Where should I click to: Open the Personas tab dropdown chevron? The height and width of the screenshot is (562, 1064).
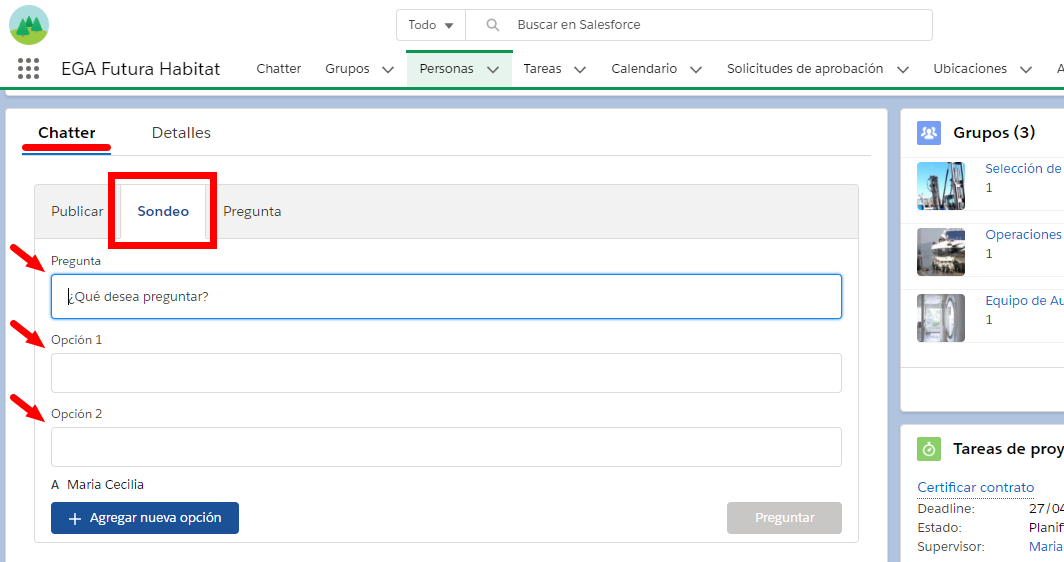[x=492, y=70]
